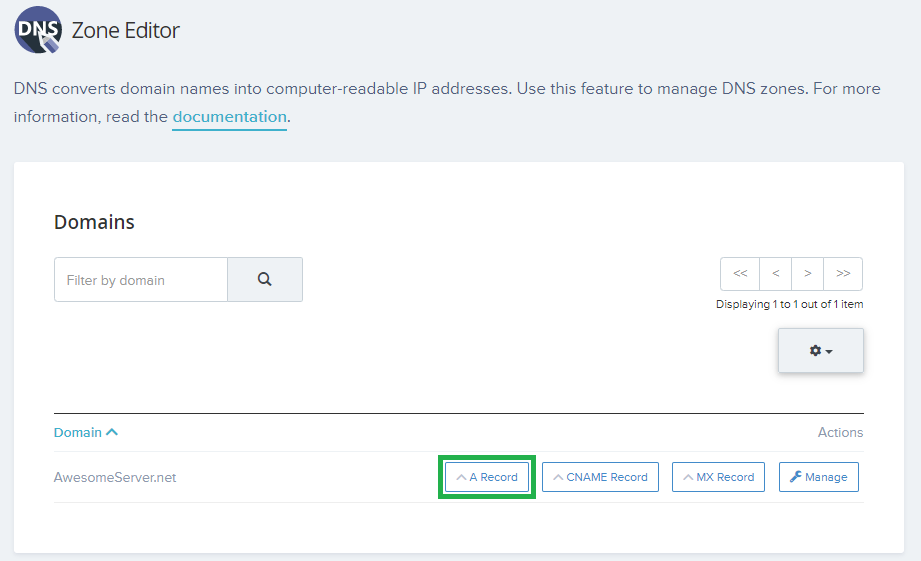Click the Zone Editor page title
Image resolution: width=921 pixels, height=561 pixels.
(x=126, y=30)
